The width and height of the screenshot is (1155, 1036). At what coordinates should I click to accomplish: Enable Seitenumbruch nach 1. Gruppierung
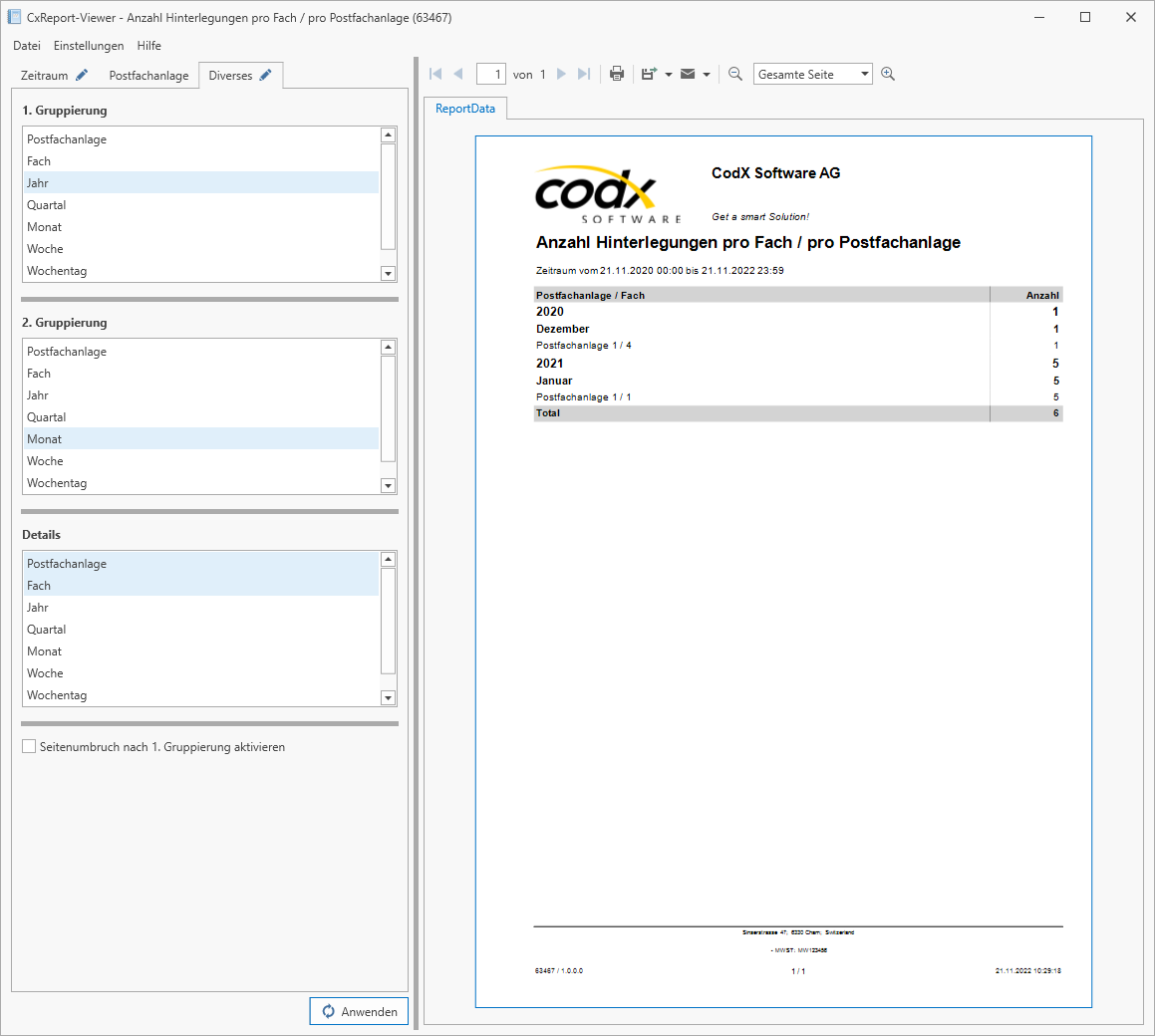click(28, 745)
